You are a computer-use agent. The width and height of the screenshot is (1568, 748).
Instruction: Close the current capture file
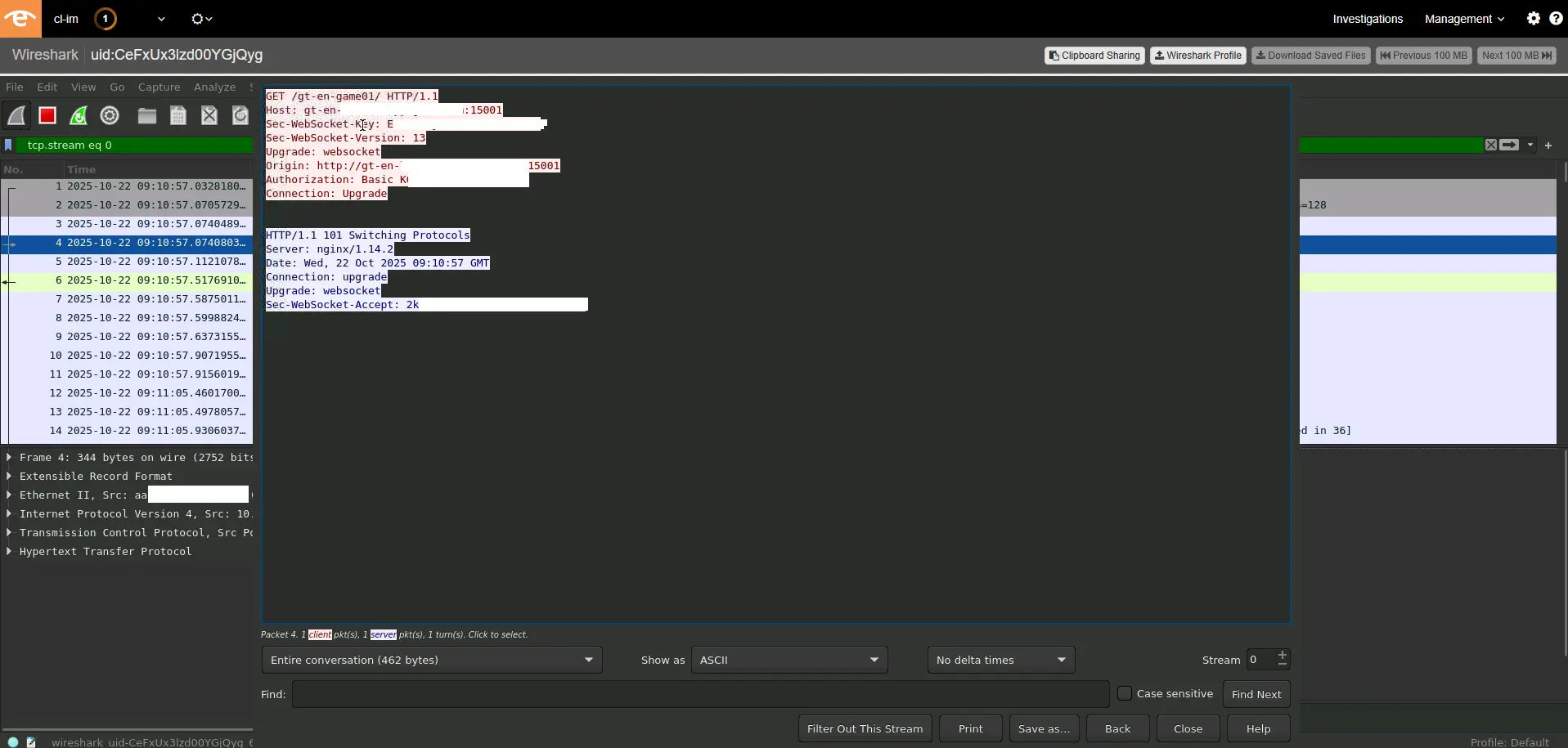click(209, 115)
